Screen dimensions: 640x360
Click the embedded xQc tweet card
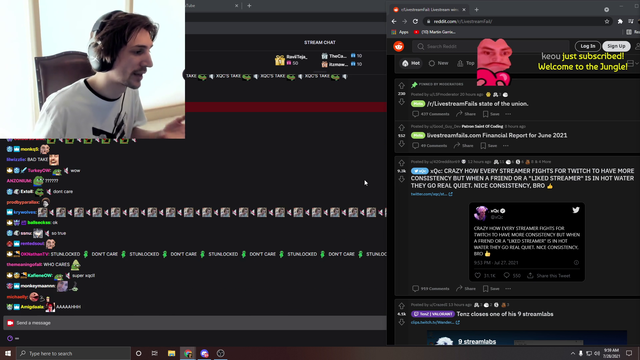(527, 242)
